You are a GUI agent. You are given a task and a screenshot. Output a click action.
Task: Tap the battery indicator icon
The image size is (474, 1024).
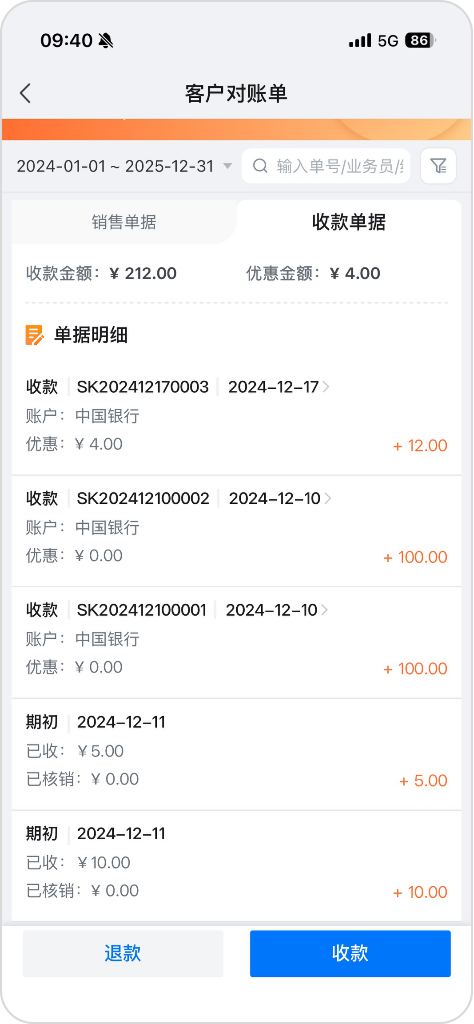pyautogui.click(x=419, y=40)
